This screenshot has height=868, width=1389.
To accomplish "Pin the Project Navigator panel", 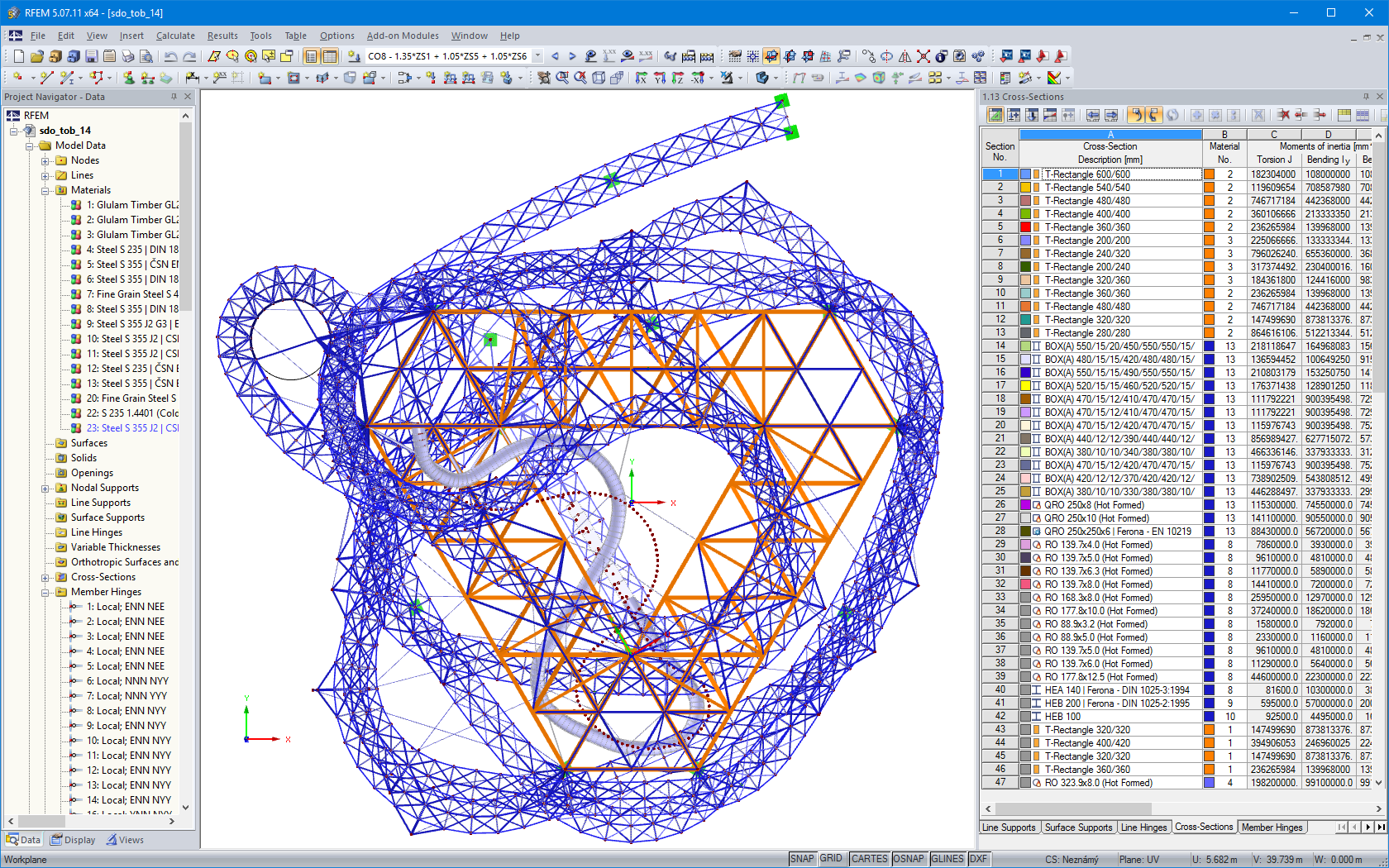I will 174,97.
